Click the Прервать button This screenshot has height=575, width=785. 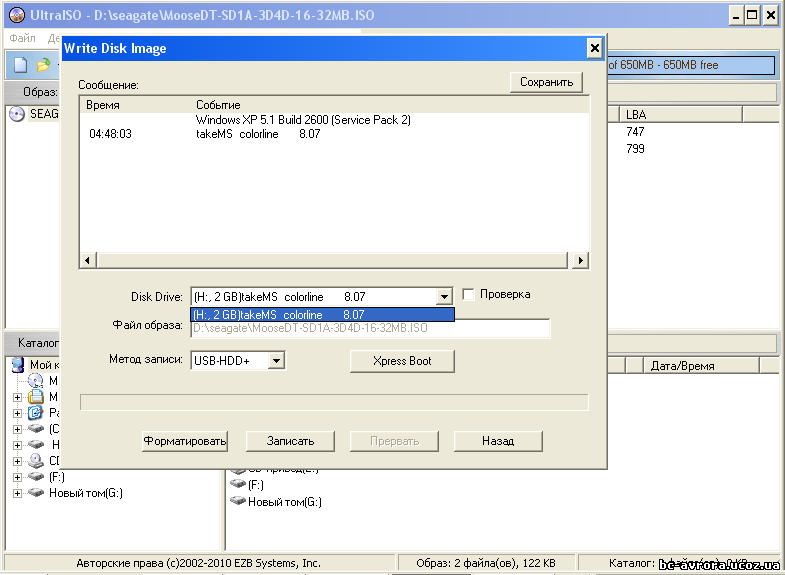coord(395,441)
